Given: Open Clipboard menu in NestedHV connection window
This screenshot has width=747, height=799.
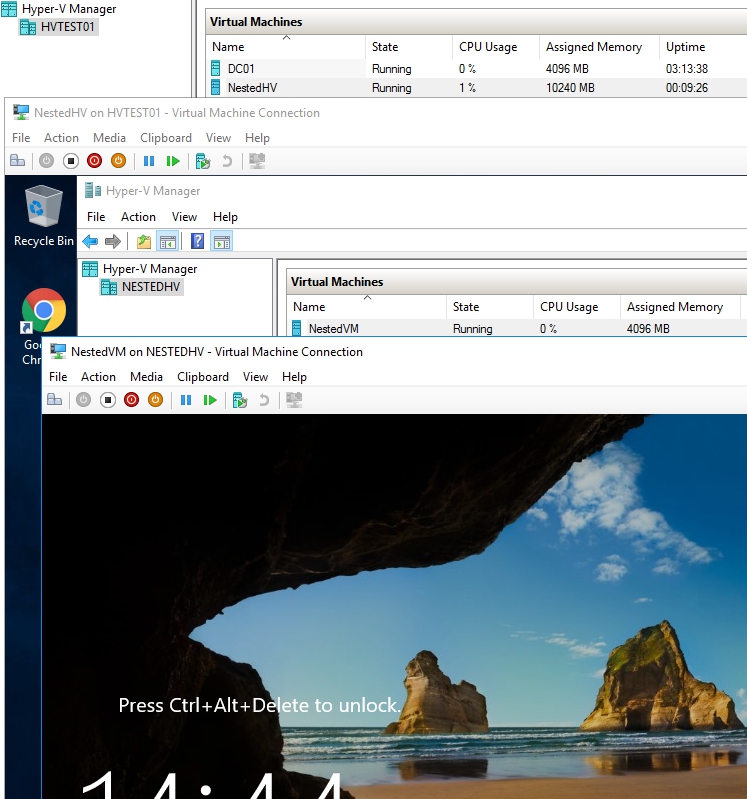Looking at the screenshot, I should (x=165, y=138).
